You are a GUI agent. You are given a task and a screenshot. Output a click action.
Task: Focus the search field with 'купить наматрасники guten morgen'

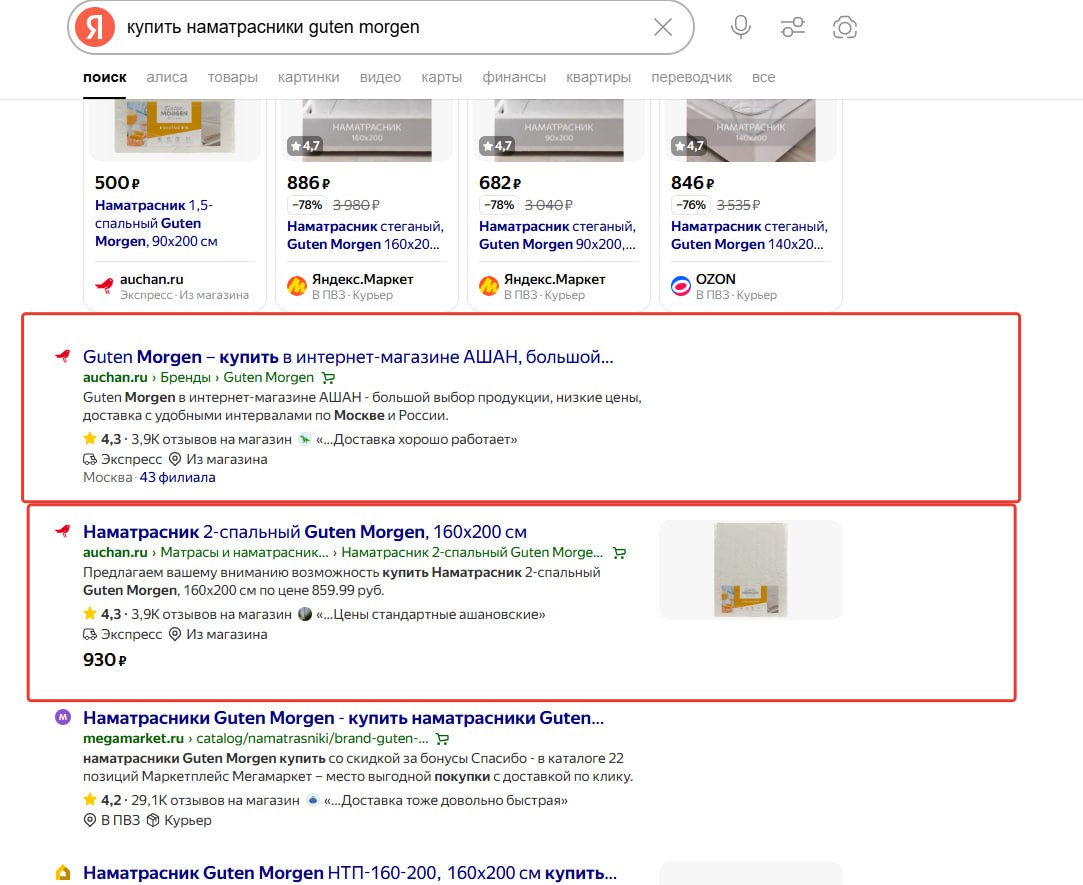pos(383,28)
